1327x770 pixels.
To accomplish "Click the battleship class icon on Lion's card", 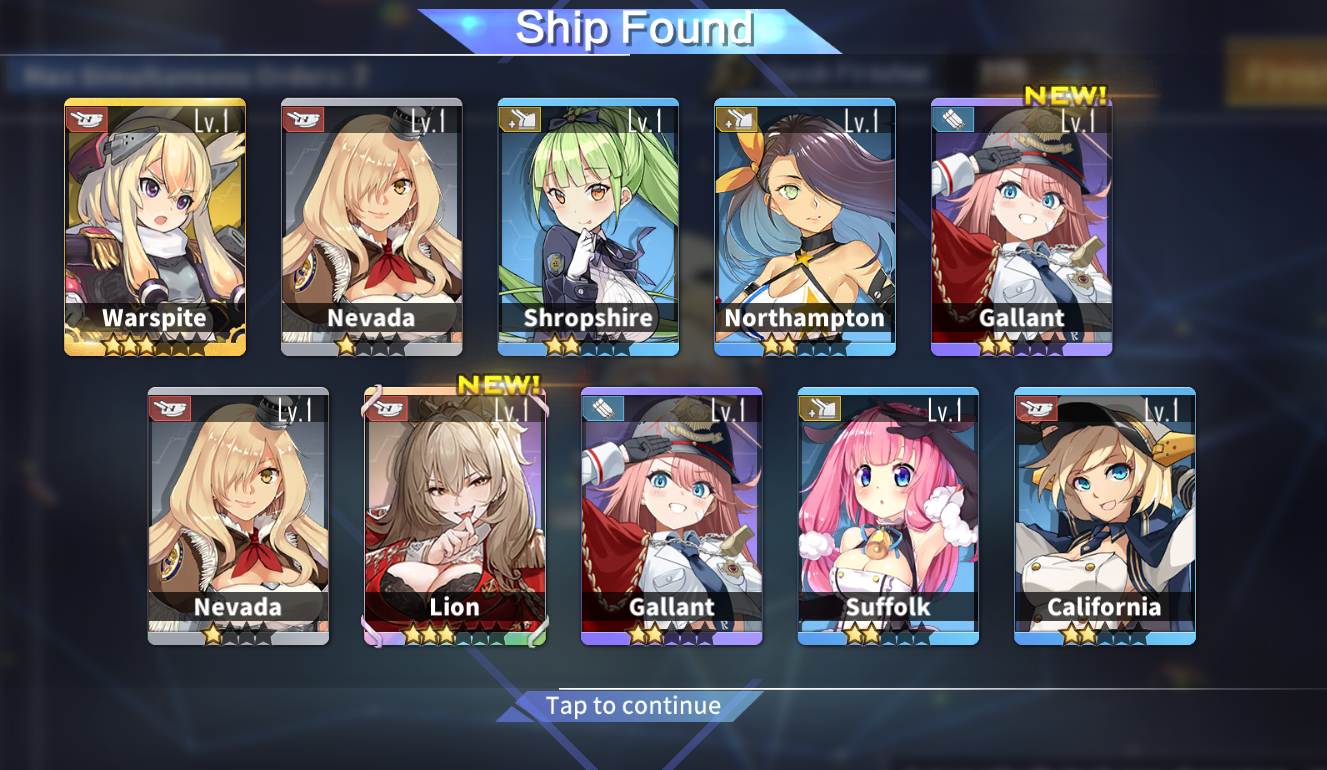I will [x=387, y=408].
